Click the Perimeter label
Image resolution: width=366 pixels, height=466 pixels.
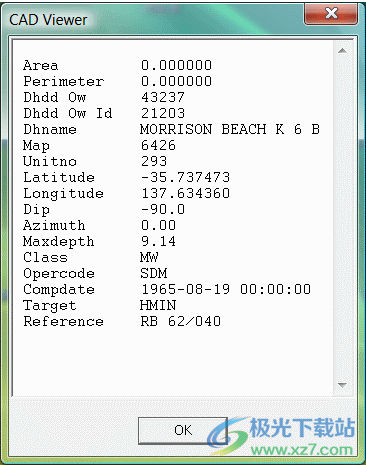point(63,81)
